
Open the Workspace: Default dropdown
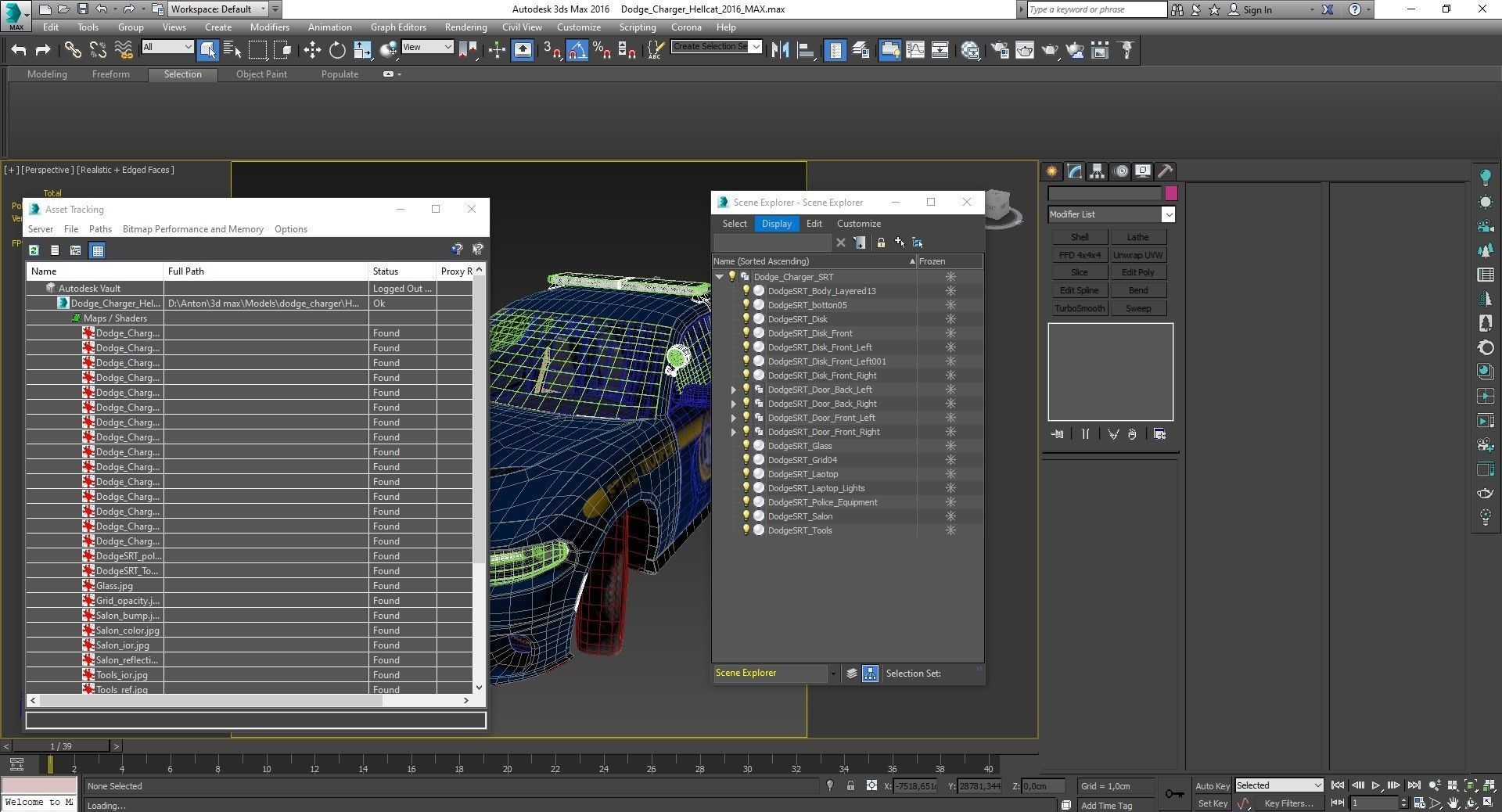coord(217,9)
